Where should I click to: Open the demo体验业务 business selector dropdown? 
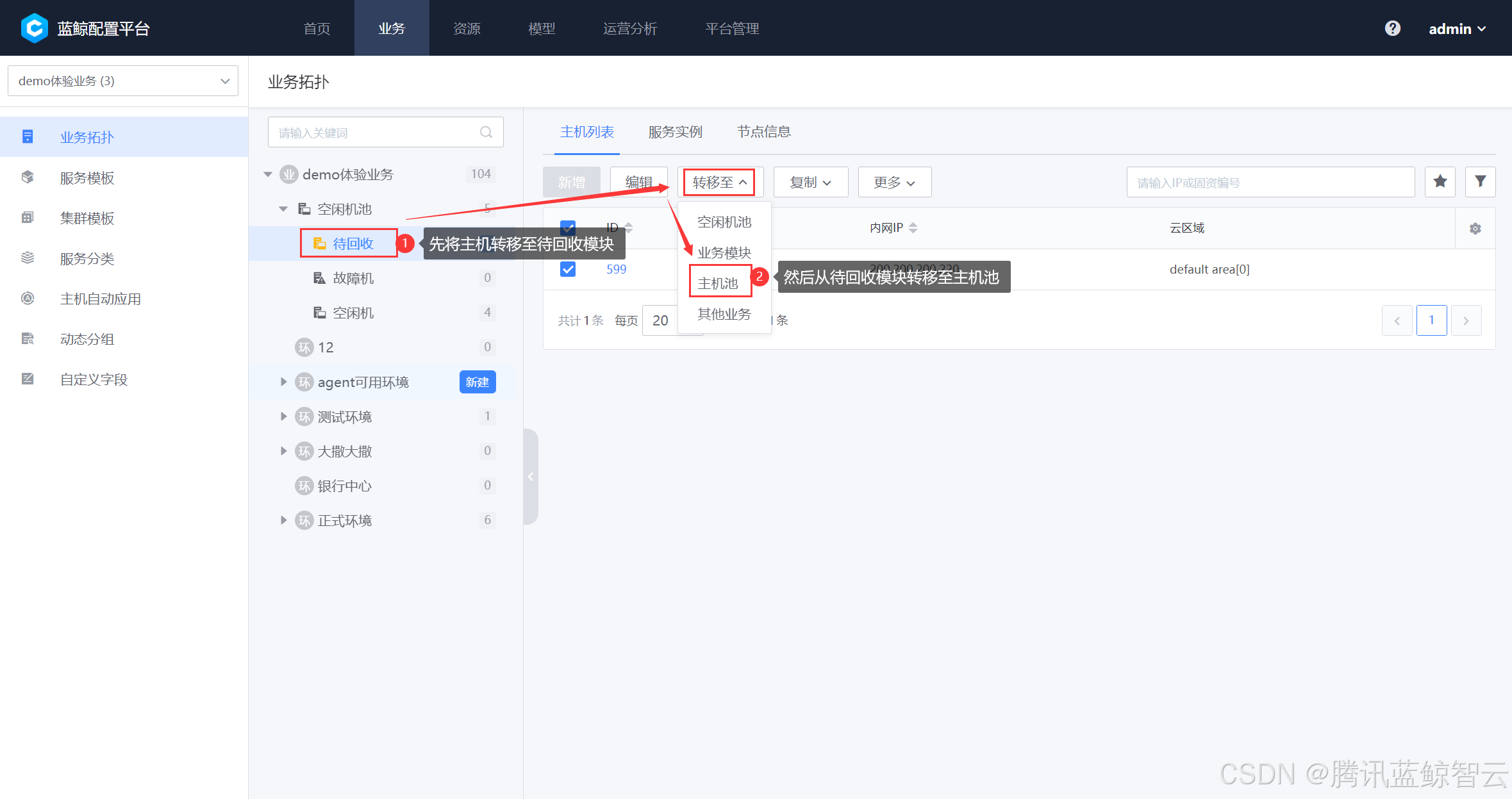pos(123,81)
